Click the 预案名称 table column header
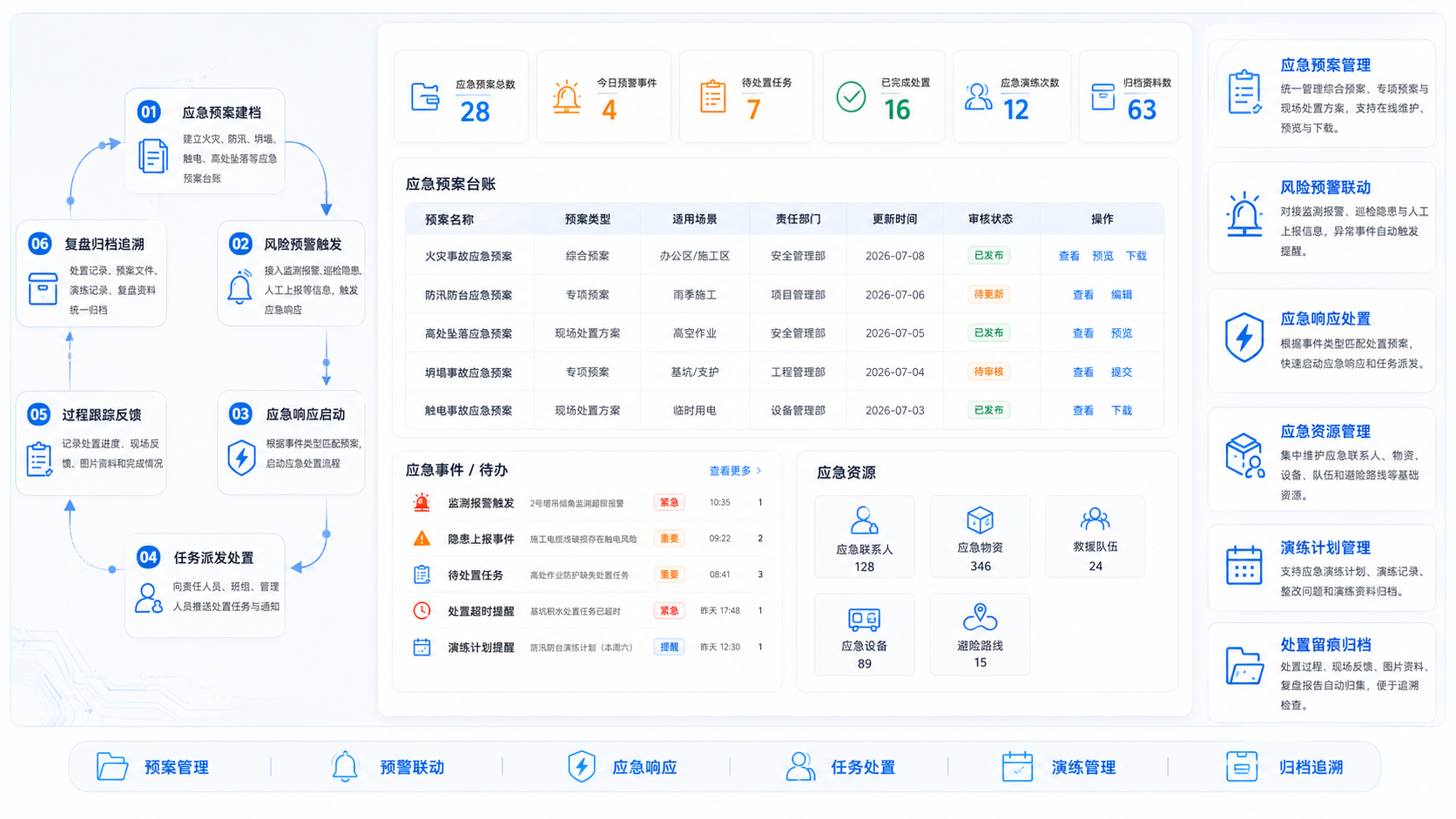The height and width of the screenshot is (819, 1456). 449,219
